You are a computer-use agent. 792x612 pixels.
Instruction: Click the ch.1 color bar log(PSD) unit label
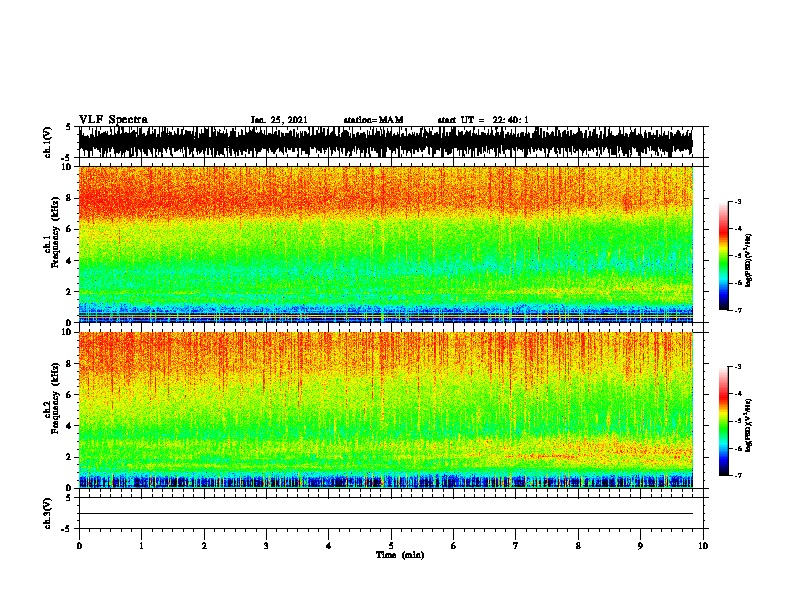(x=749, y=260)
